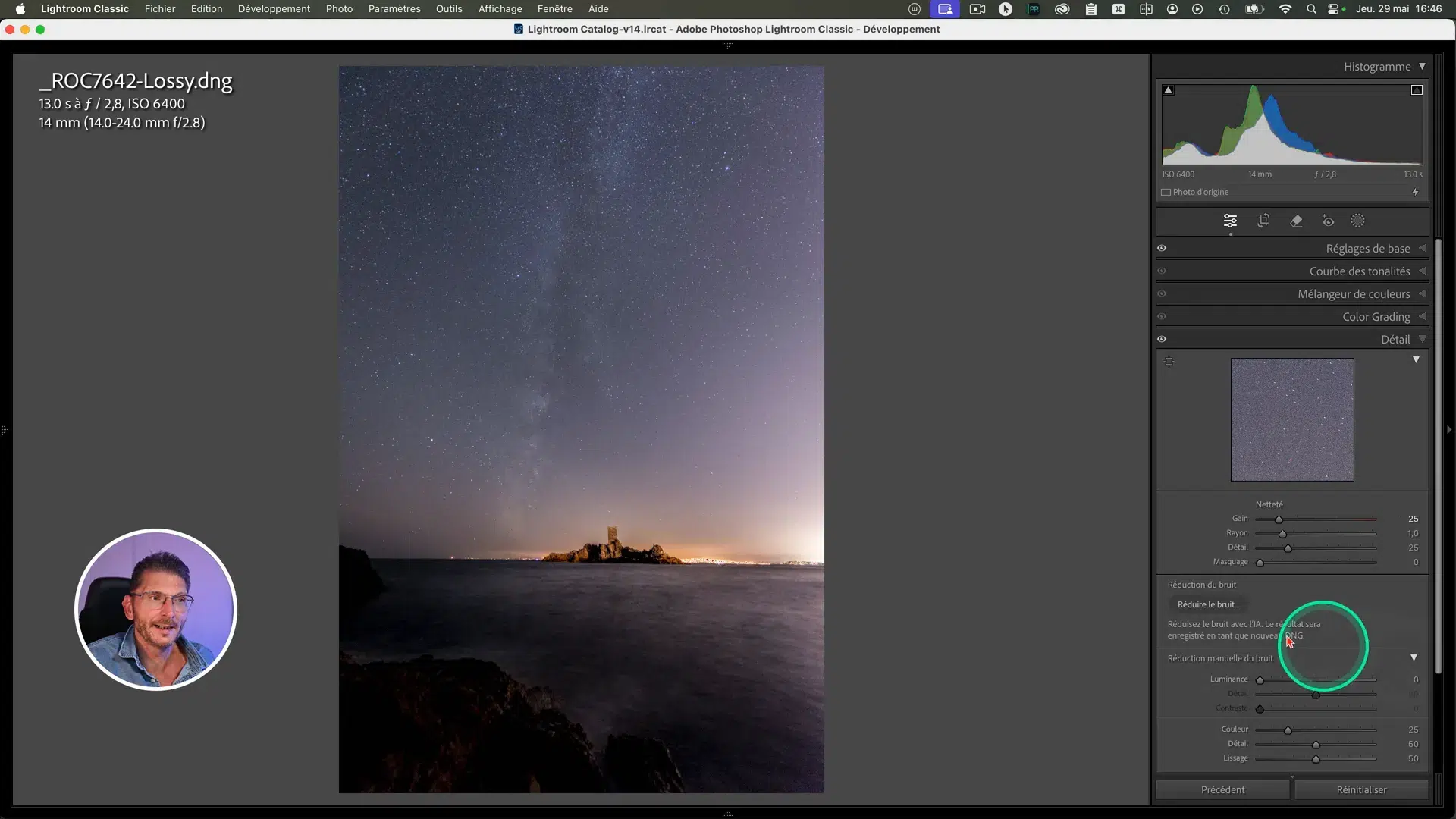Image resolution: width=1456 pixels, height=819 pixels.
Task: Open the Outils menu
Action: point(449,9)
